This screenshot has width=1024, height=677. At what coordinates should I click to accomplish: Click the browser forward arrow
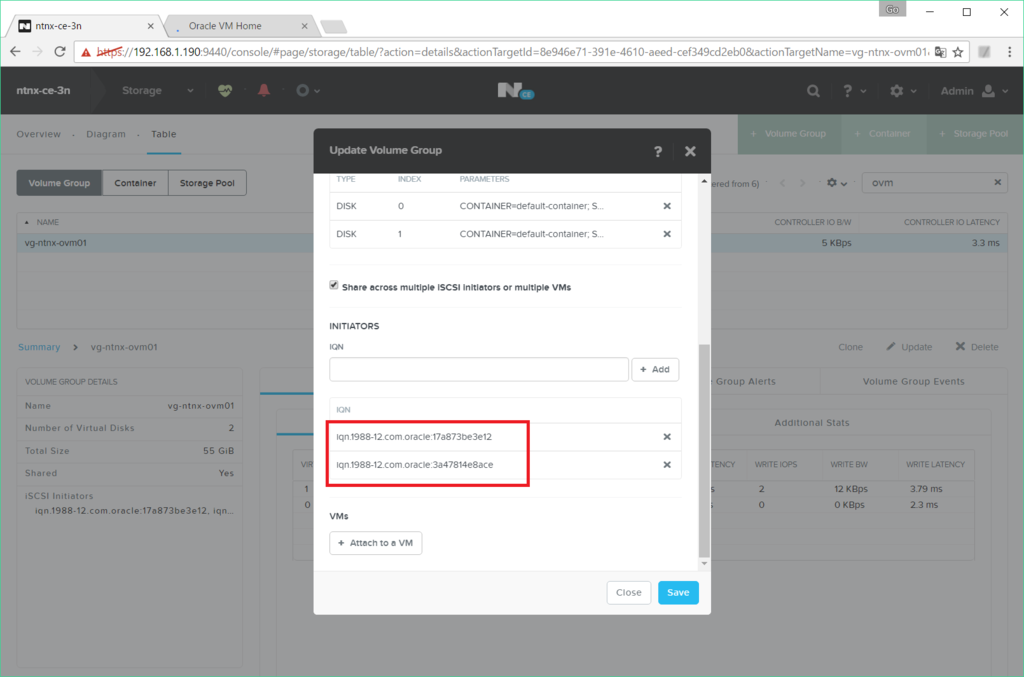(37, 52)
